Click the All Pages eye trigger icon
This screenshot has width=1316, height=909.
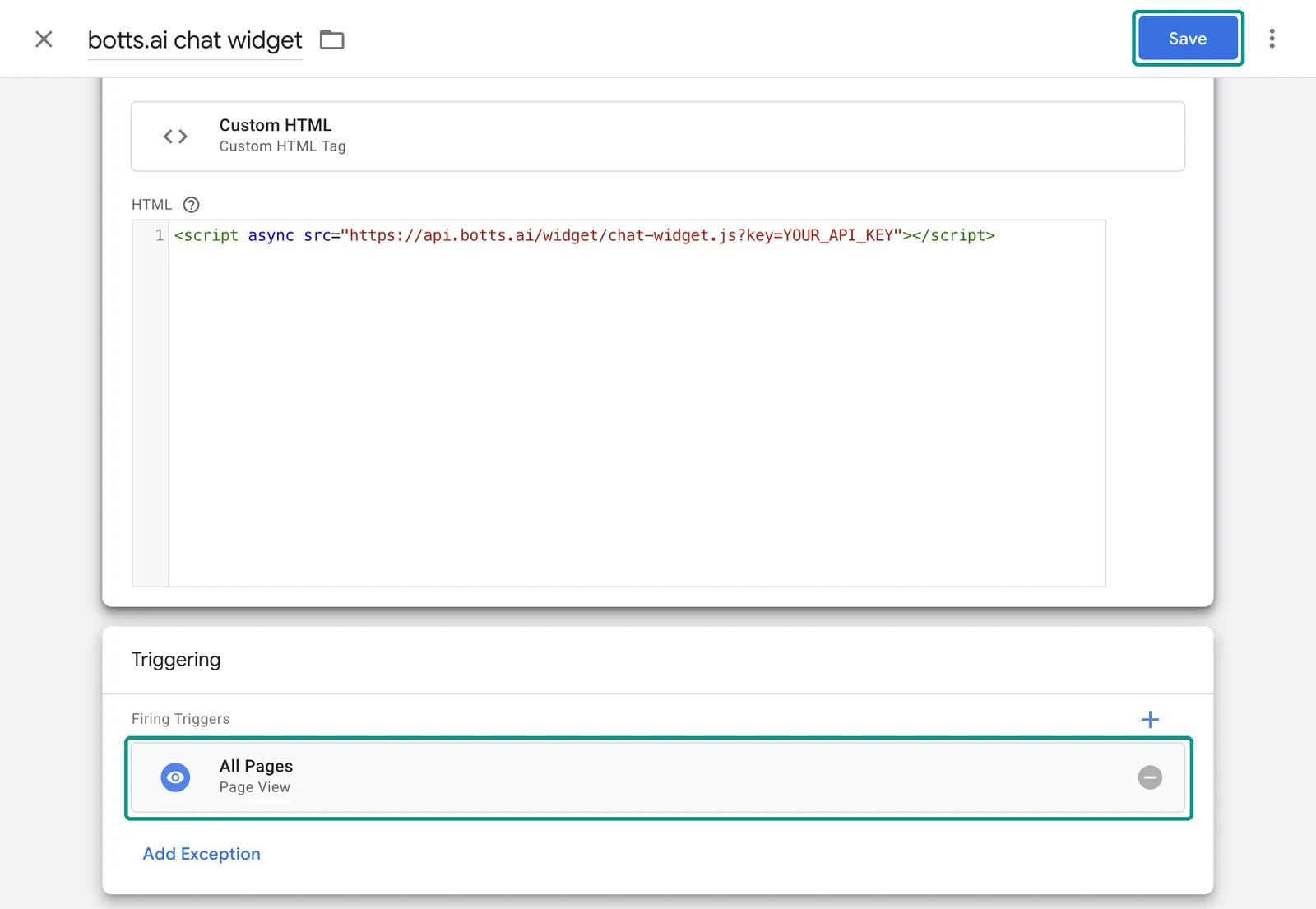coord(175,777)
